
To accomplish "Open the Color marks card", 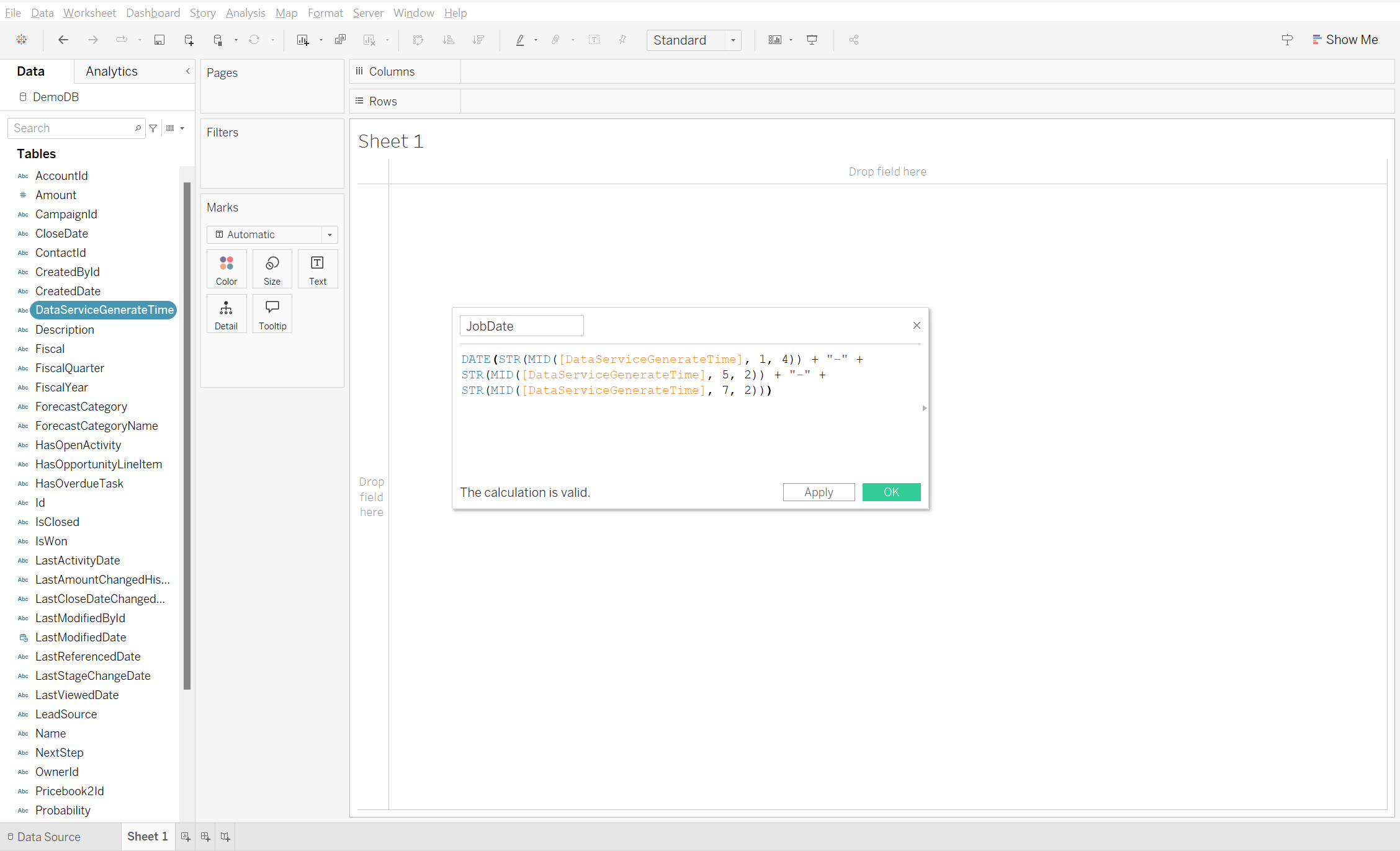I will click(227, 269).
